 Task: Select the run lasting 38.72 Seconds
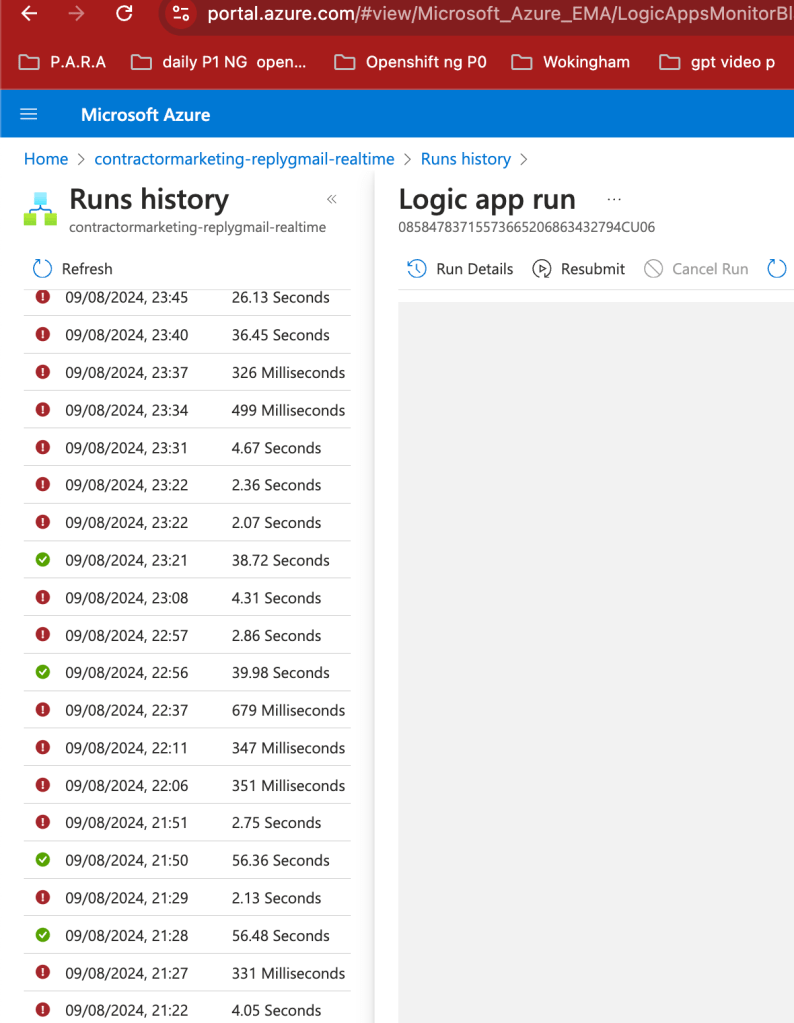tap(187, 560)
